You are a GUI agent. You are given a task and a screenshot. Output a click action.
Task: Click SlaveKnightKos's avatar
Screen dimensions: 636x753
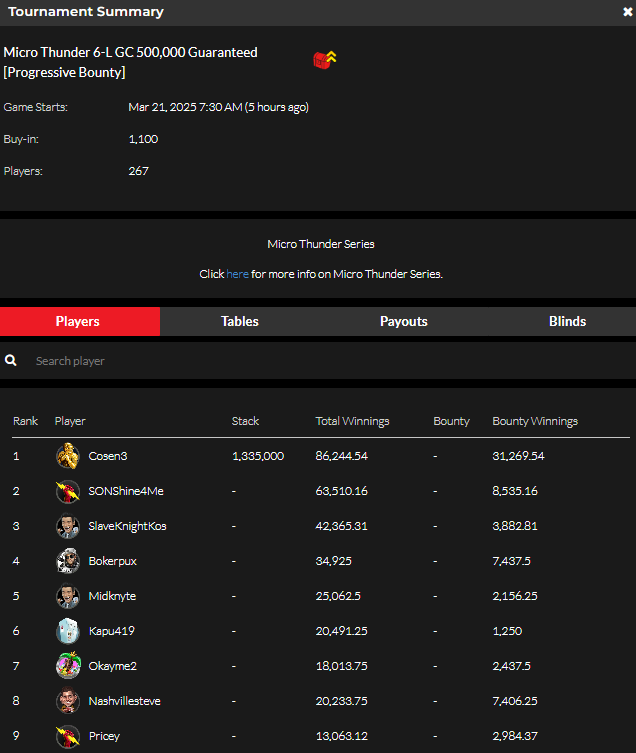tap(68, 526)
